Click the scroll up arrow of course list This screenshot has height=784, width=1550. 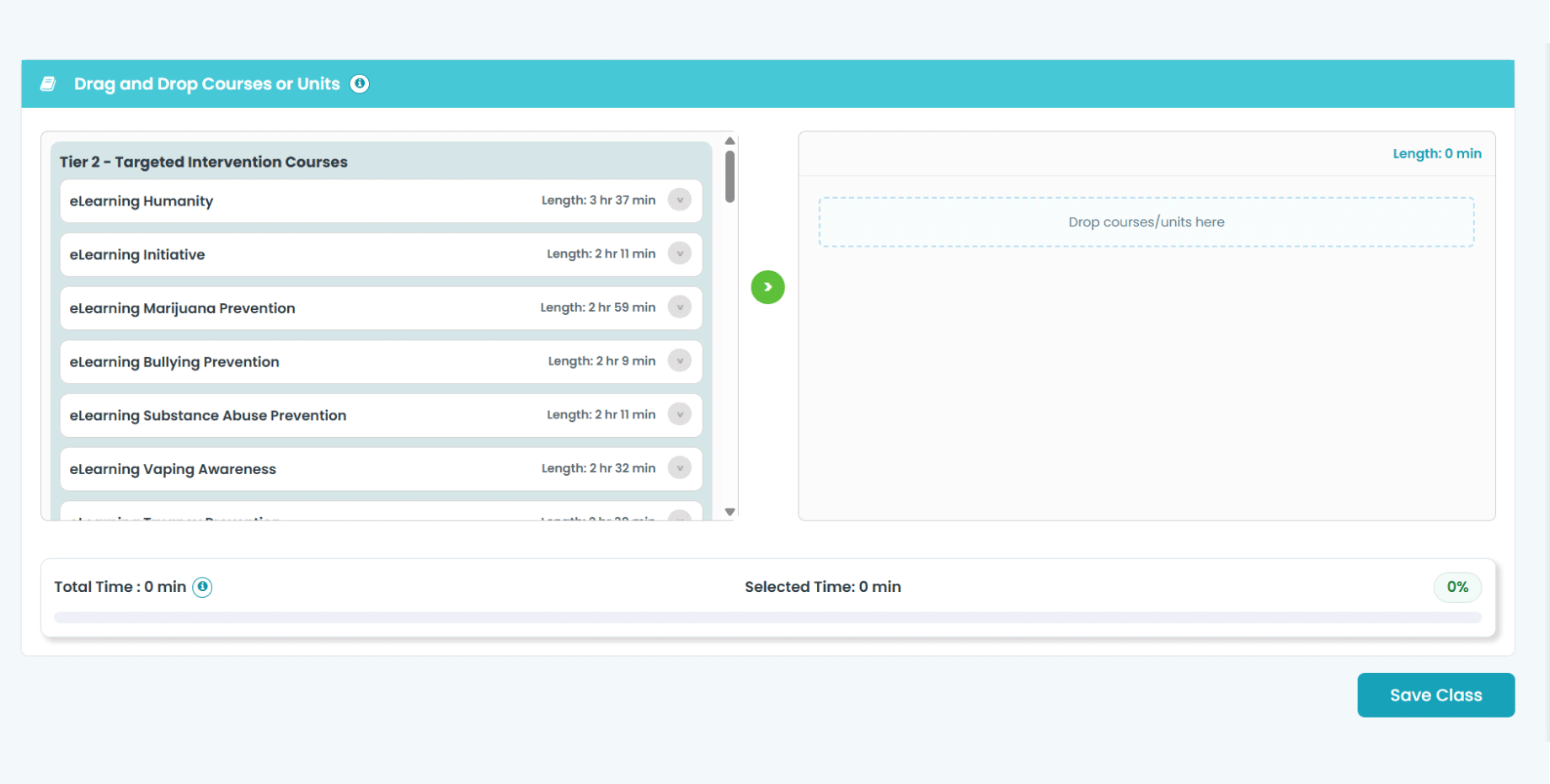point(730,141)
